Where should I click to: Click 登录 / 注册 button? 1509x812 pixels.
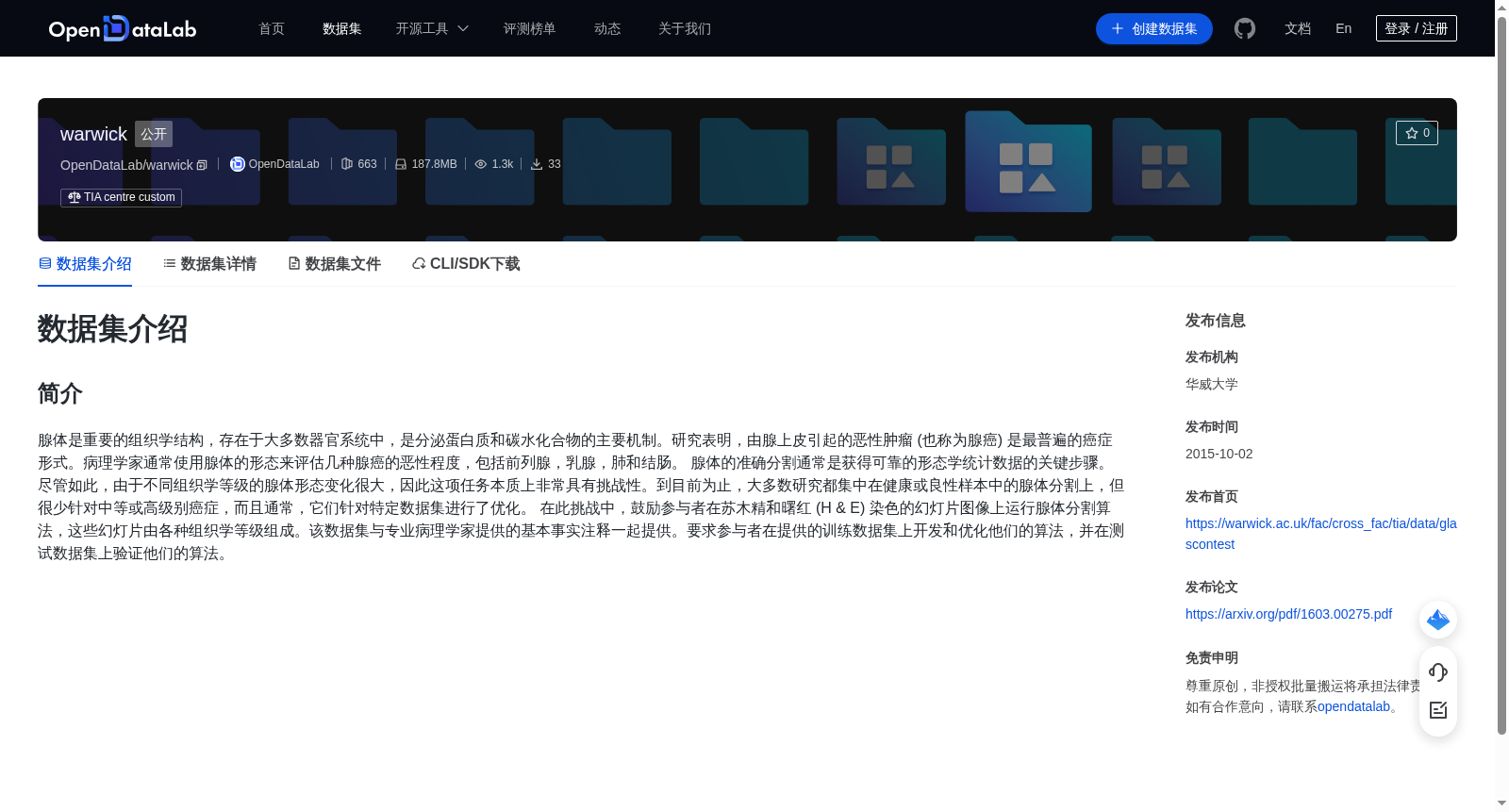1417,28
